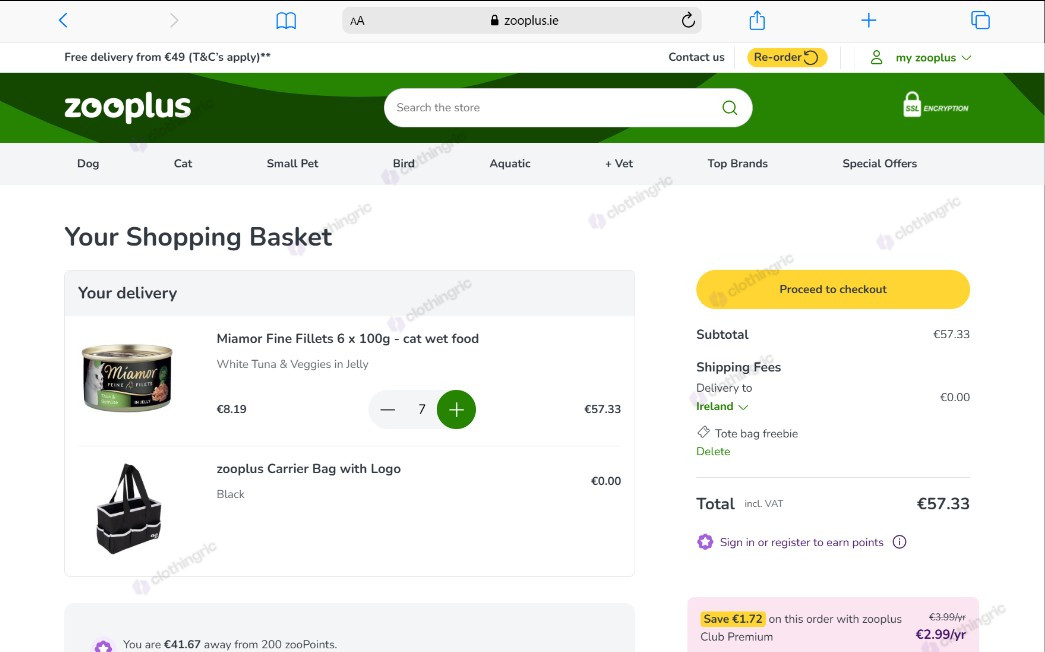Open Miamor Fine Fillets product title

tap(348, 339)
